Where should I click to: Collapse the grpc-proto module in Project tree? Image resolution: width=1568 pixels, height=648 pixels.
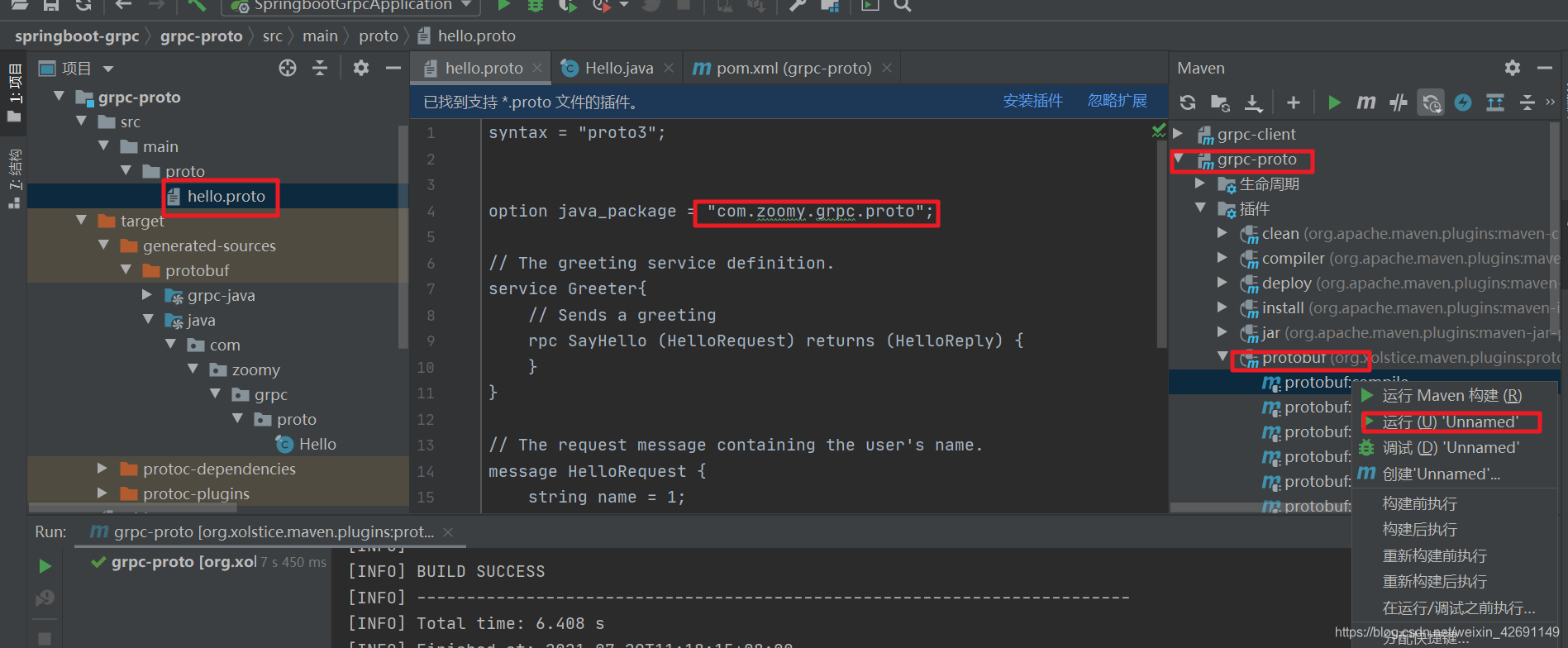pos(59,97)
